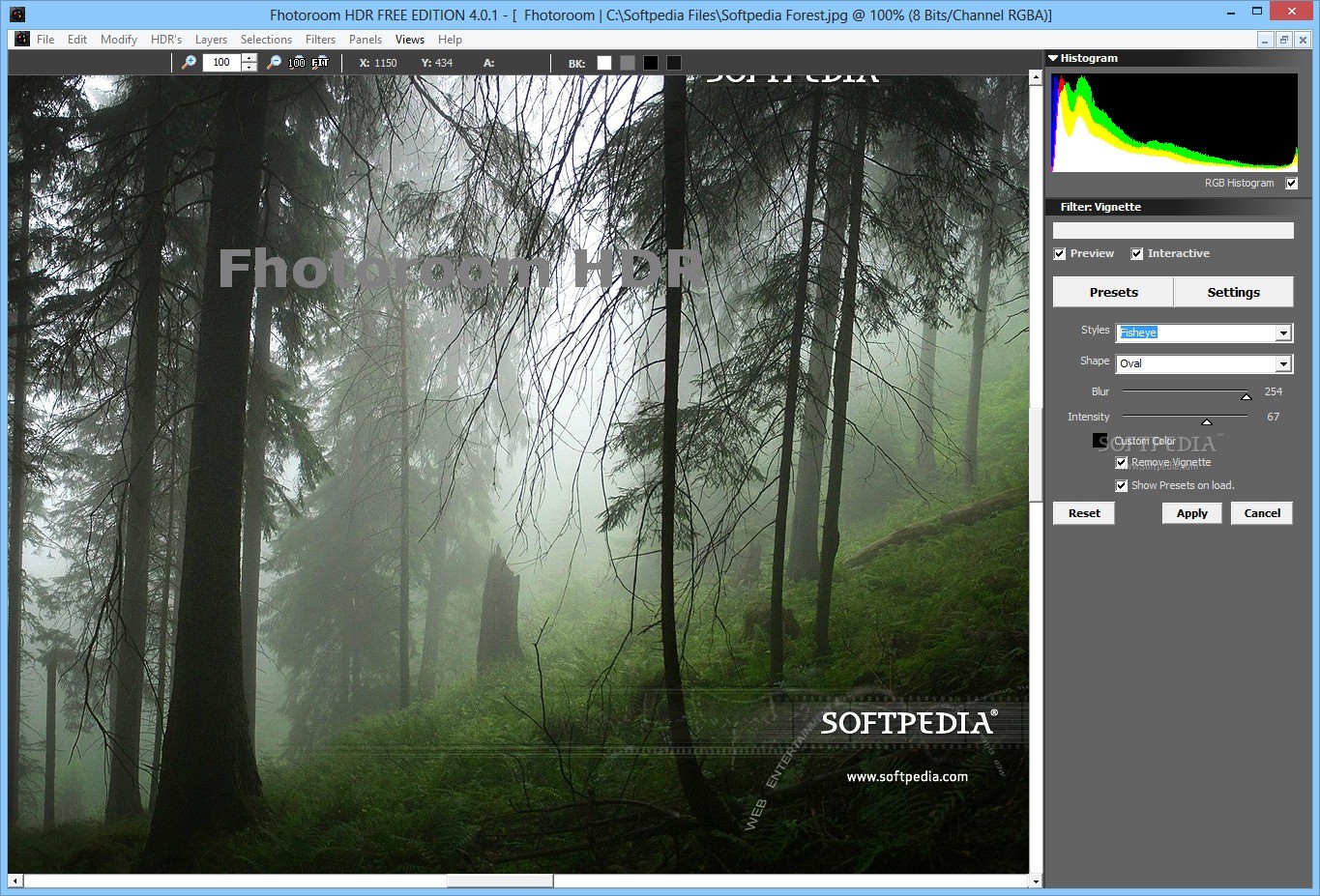1320x896 pixels.
Task: Switch to the Presets tab
Action: coord(1113,292)
